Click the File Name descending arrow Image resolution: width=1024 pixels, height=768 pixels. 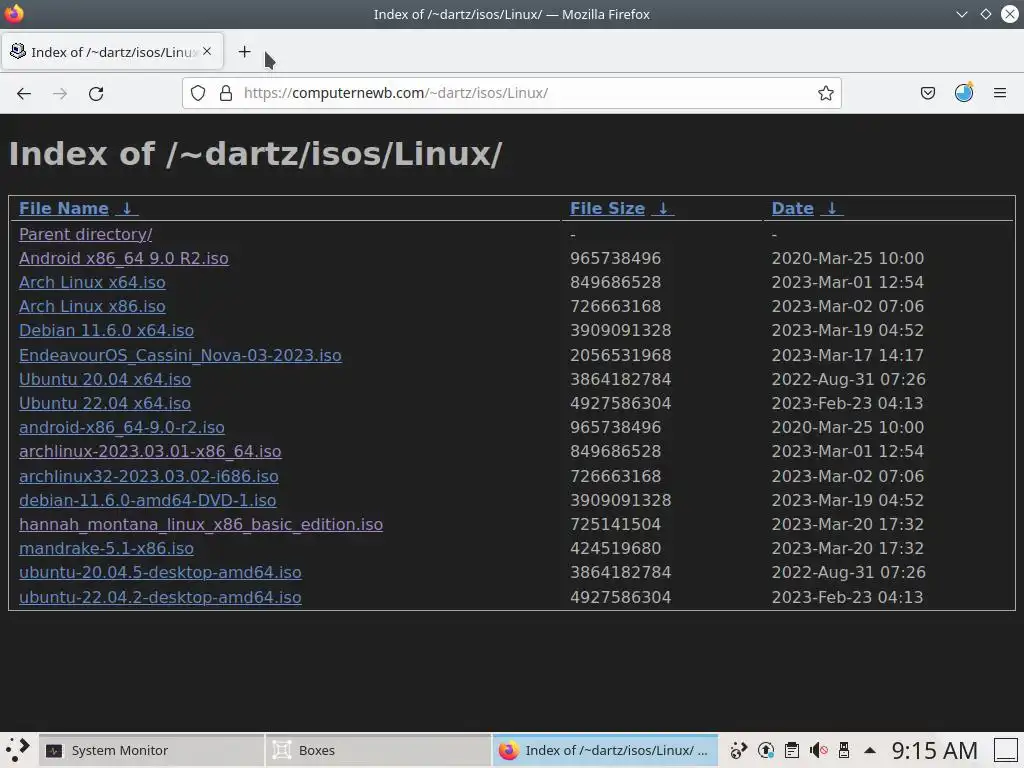click(x=127, y=208)
